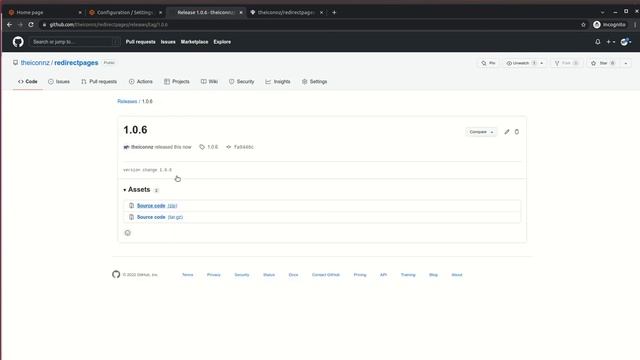Open footer Pricing link
640x360 pixels.
(360, 275)
